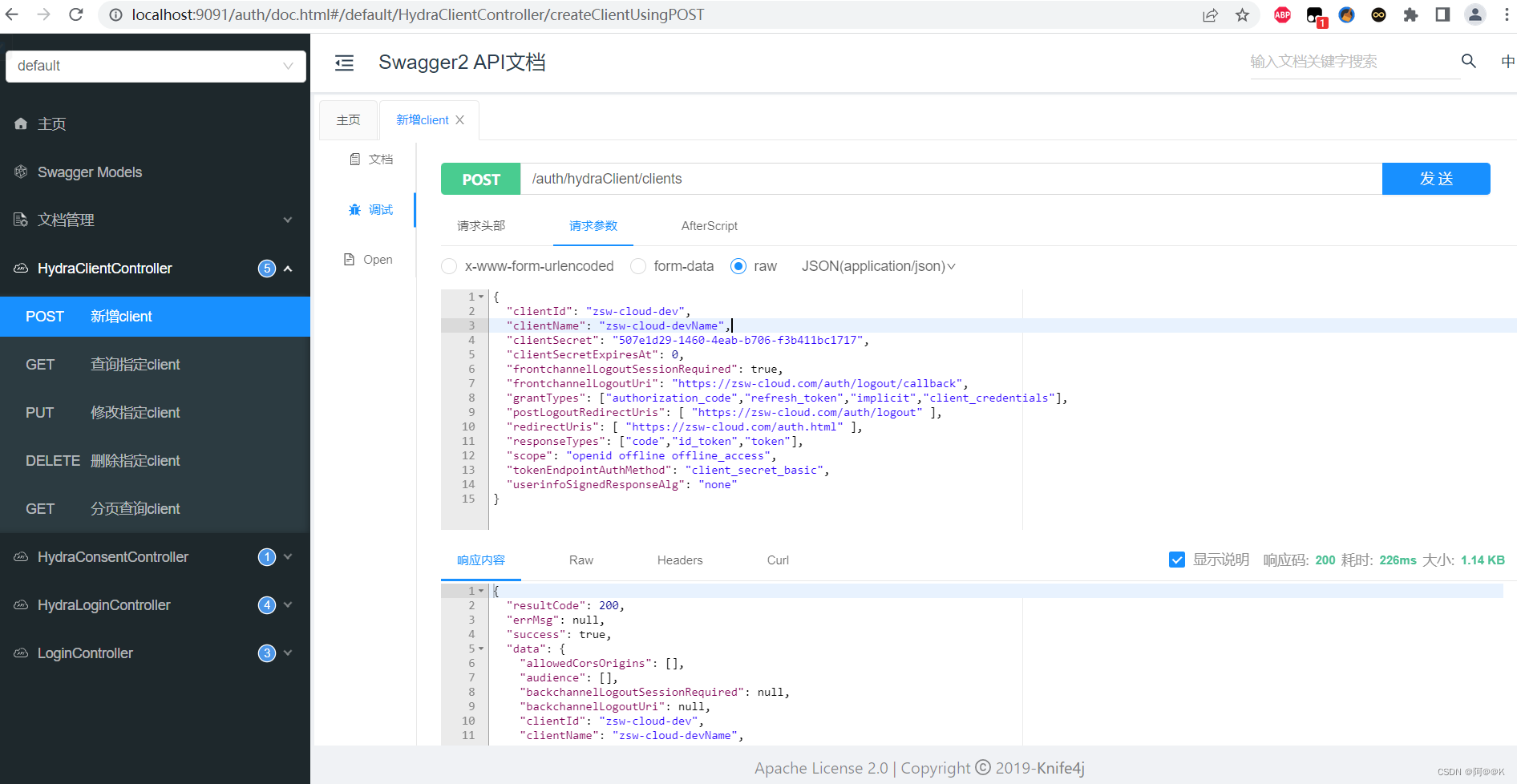Click the Open file icon

(x=349, y=260)
